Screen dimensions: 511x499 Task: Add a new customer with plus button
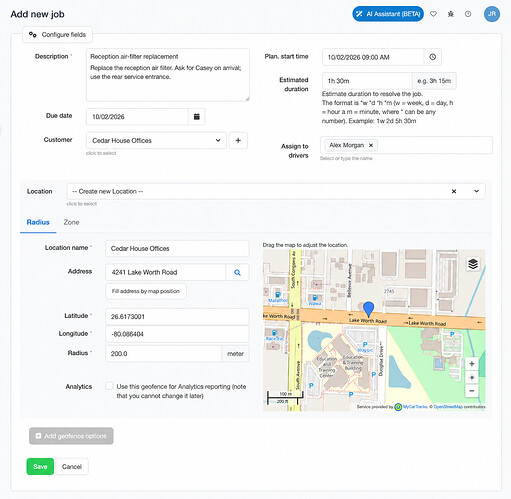click(x=238, y=140)
